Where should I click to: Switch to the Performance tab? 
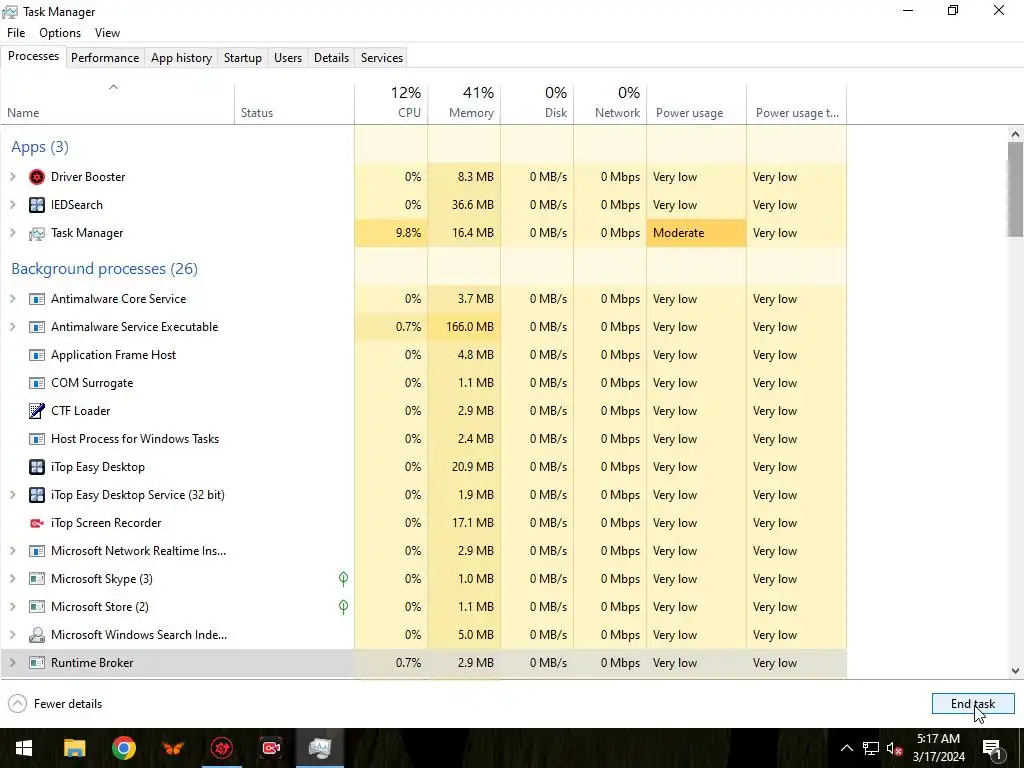tap(105, 57)
